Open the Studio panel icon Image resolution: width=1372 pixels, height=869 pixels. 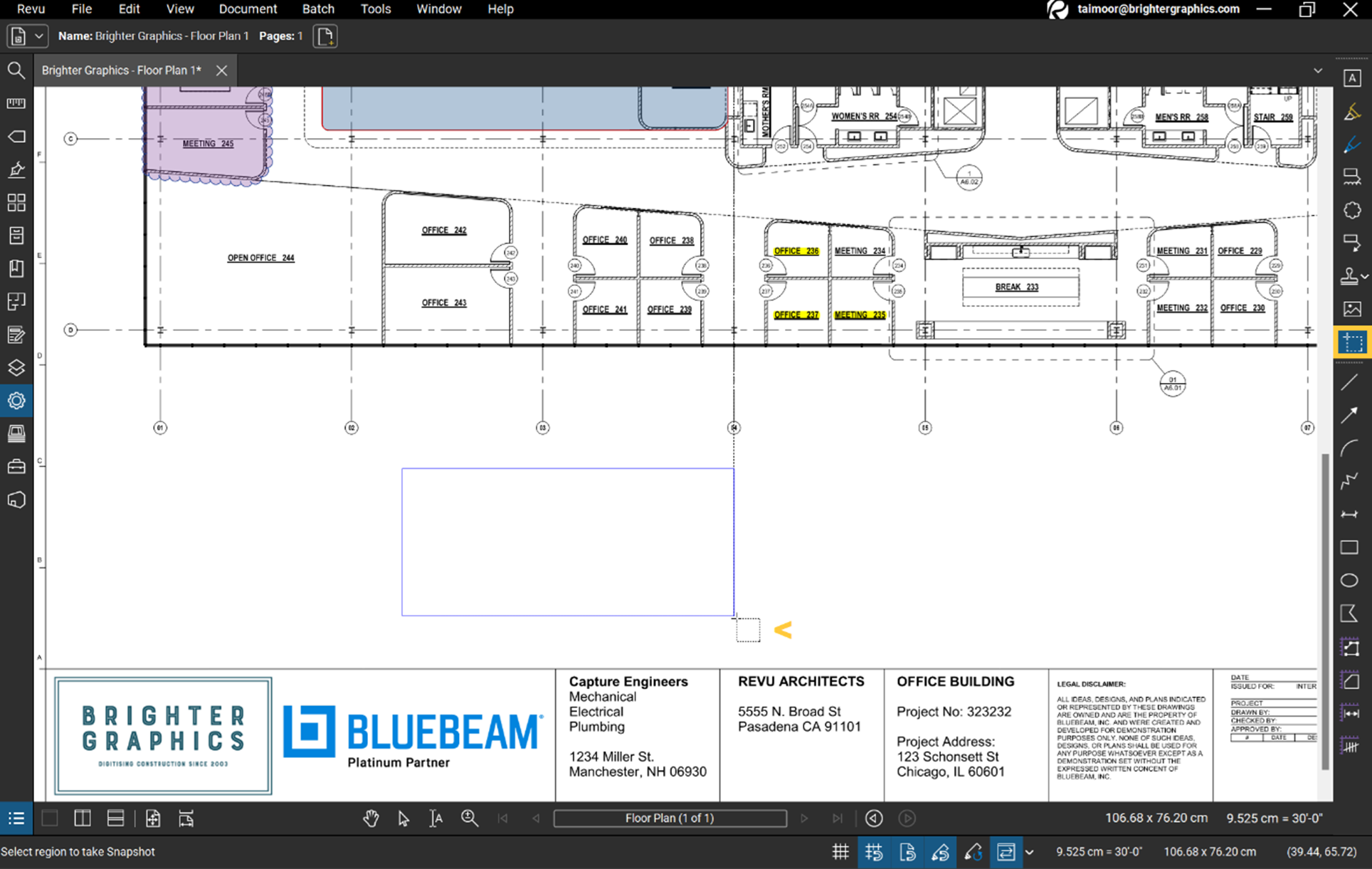coord(16,500)
